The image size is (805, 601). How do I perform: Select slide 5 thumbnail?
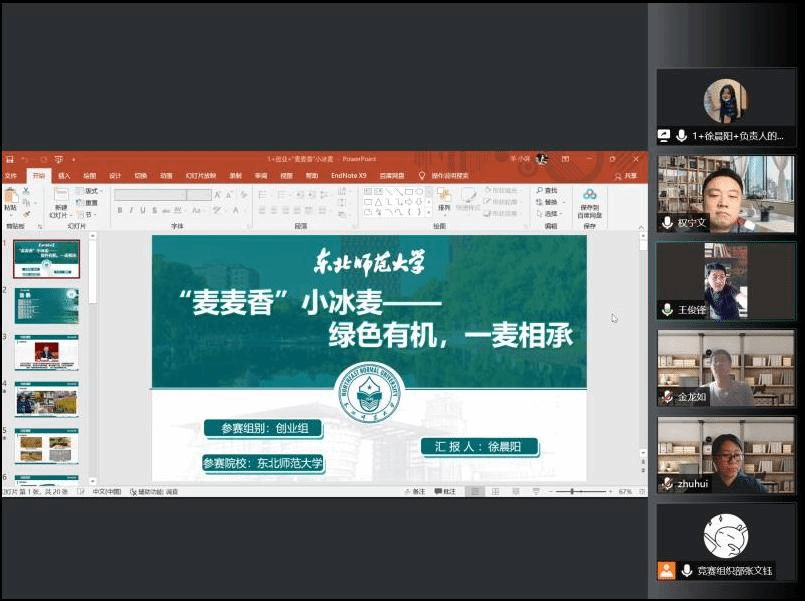[x=47, y=445]
